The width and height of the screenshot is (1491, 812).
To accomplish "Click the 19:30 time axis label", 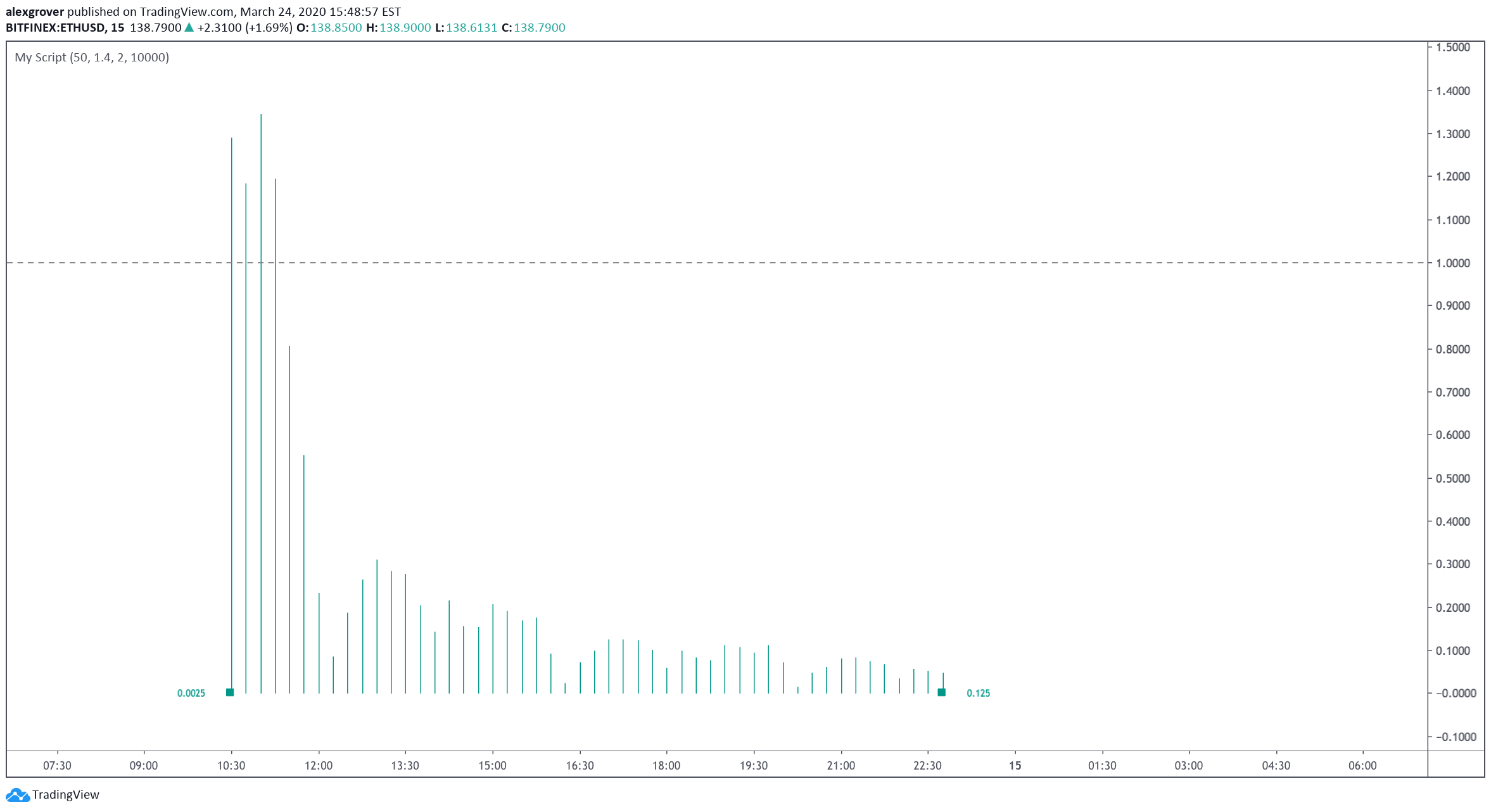I will tap(754, 766).
